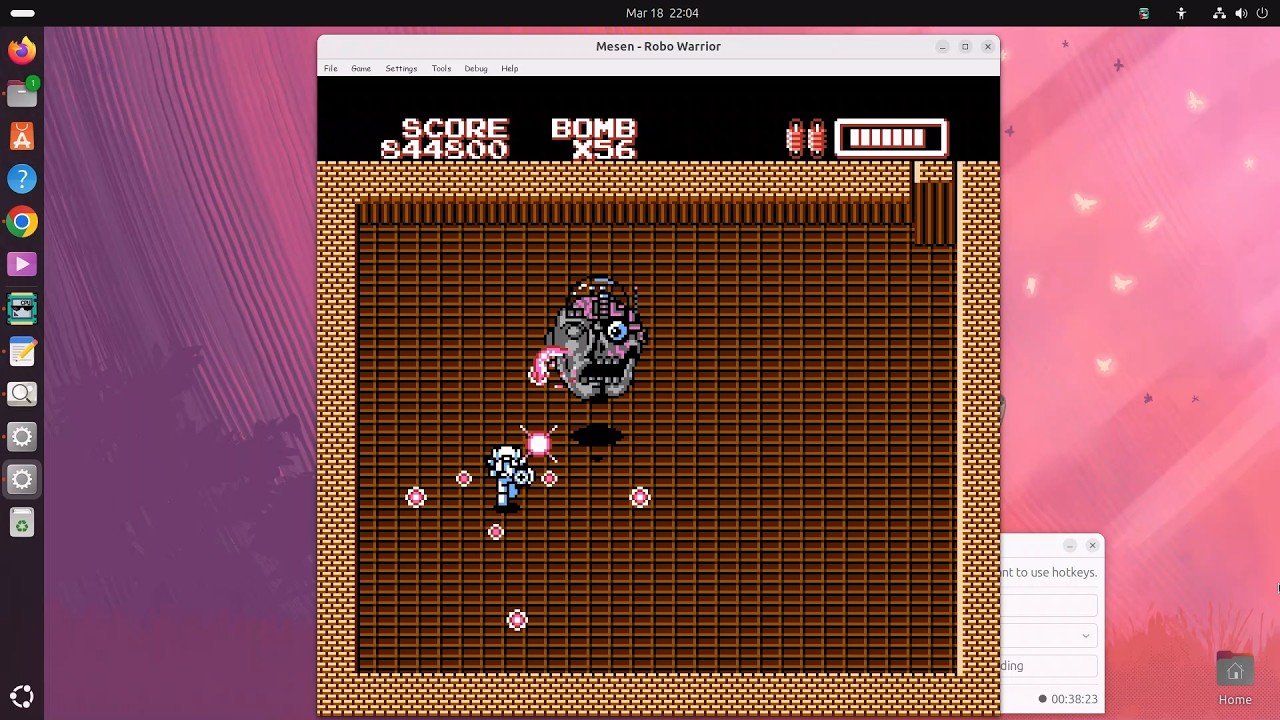The width and height of the screenshot is (1280, 720).
Task: Click the "nt to use hotkeys." text
Action: [x=1050, y=572]
